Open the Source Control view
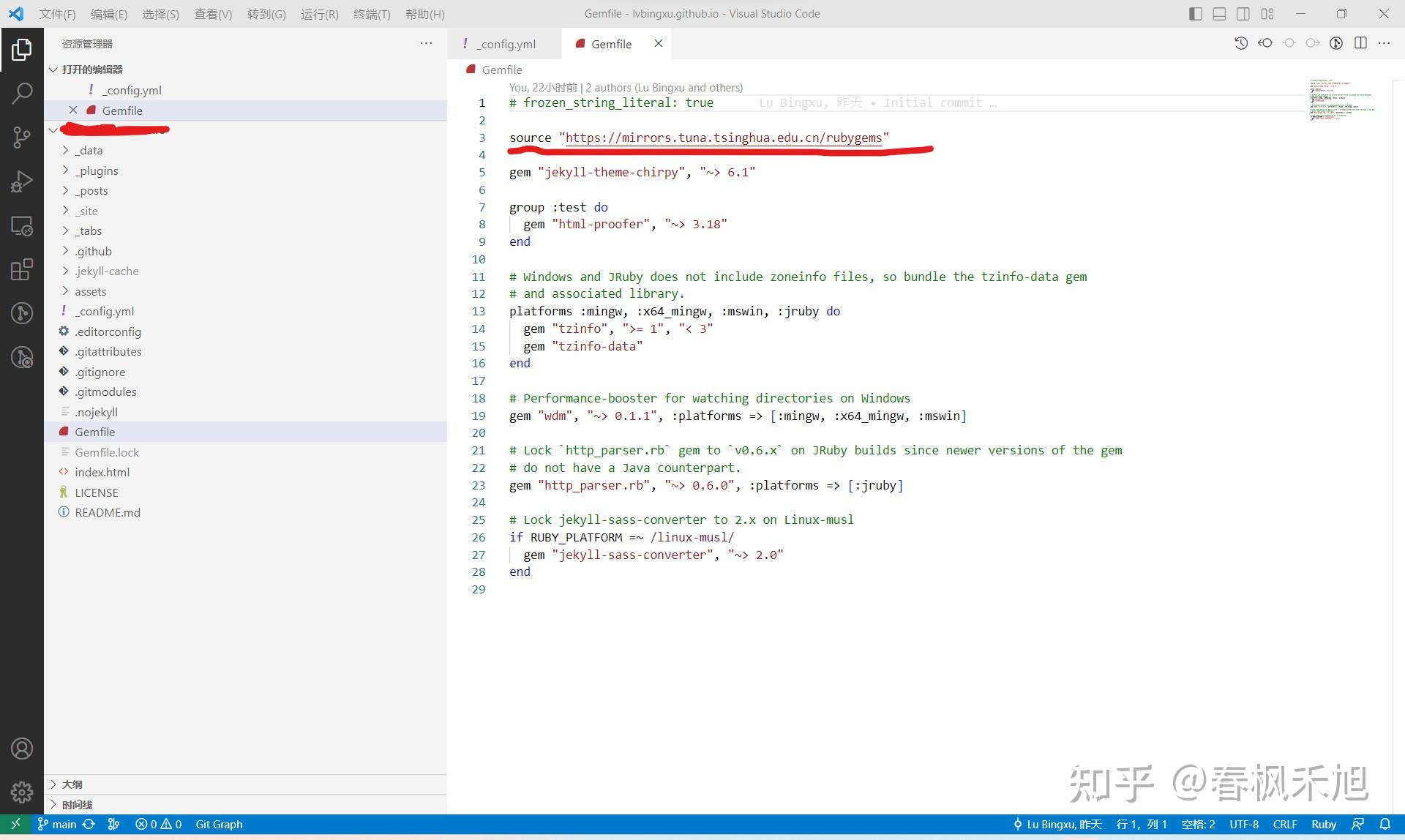Image resolution: width=1405 pixels, height=840 pixels. (x=22, y=137)
